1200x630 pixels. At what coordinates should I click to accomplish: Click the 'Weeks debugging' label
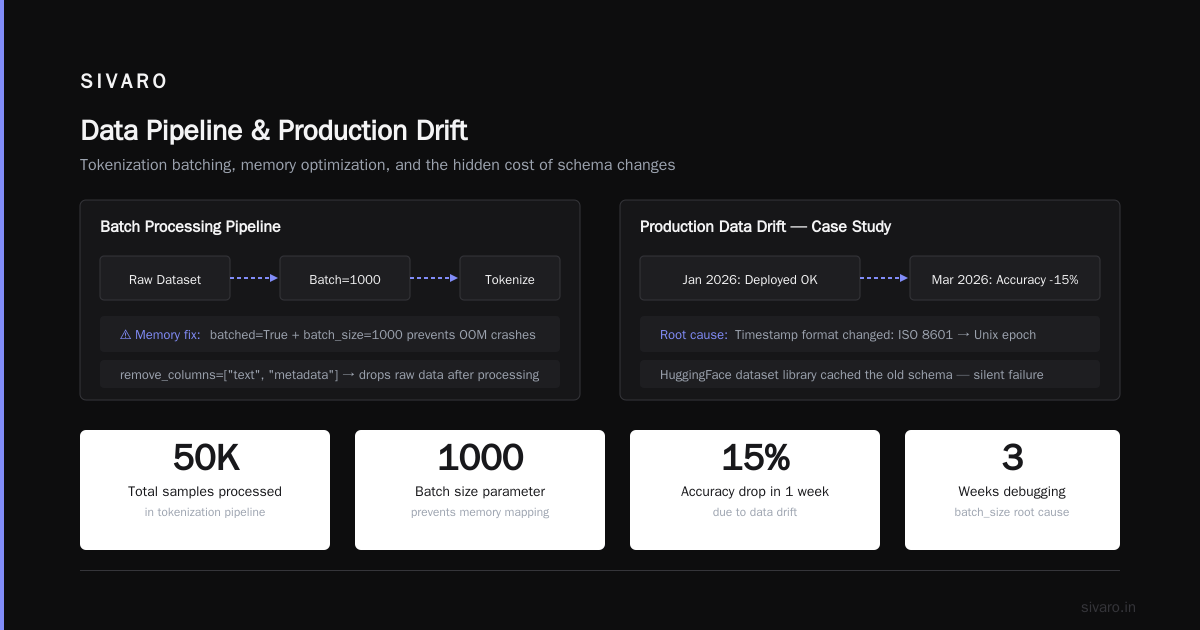click(1012, 492)
